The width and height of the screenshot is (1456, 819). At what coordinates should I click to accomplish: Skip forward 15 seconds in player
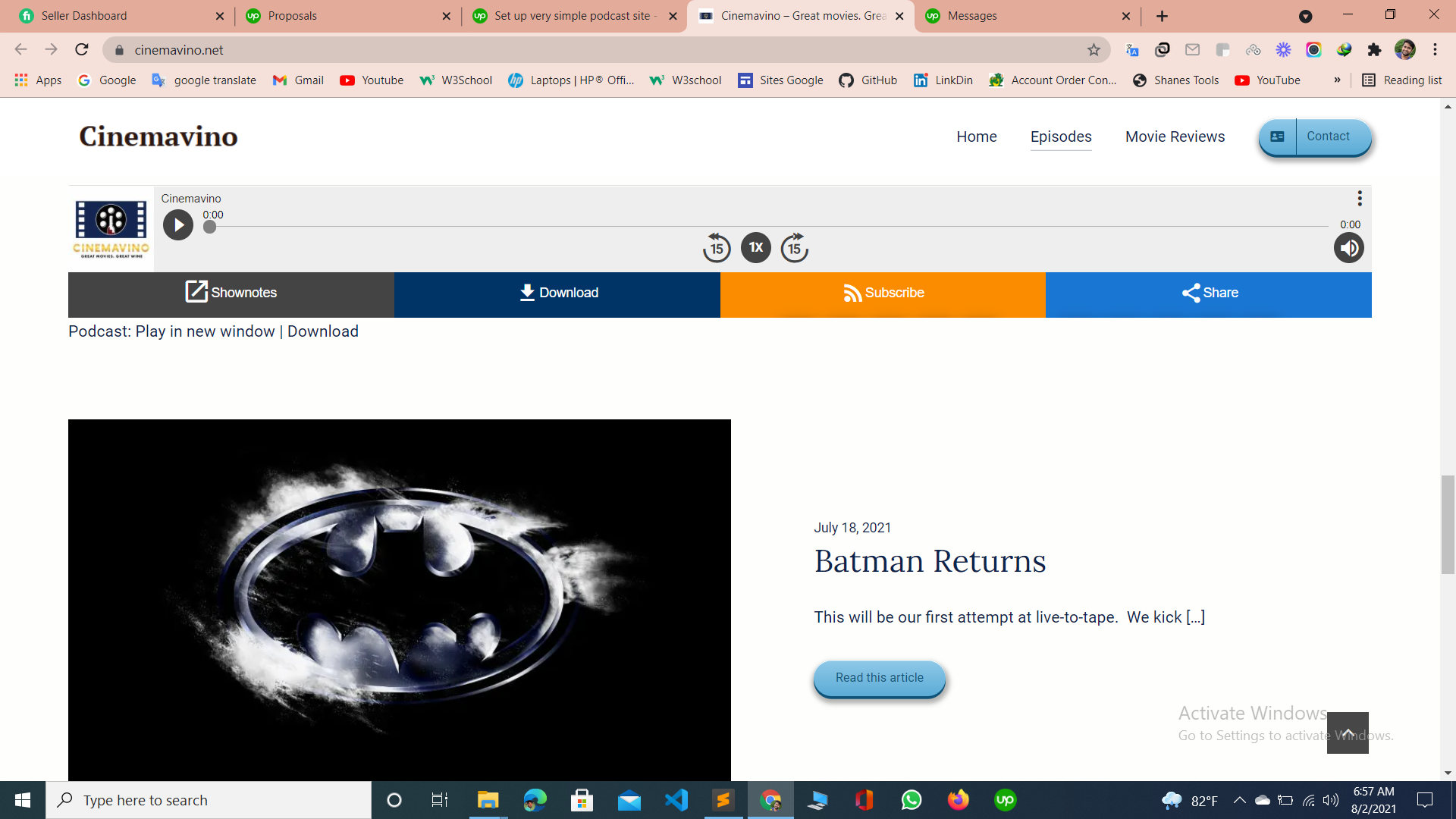(795, 248)
